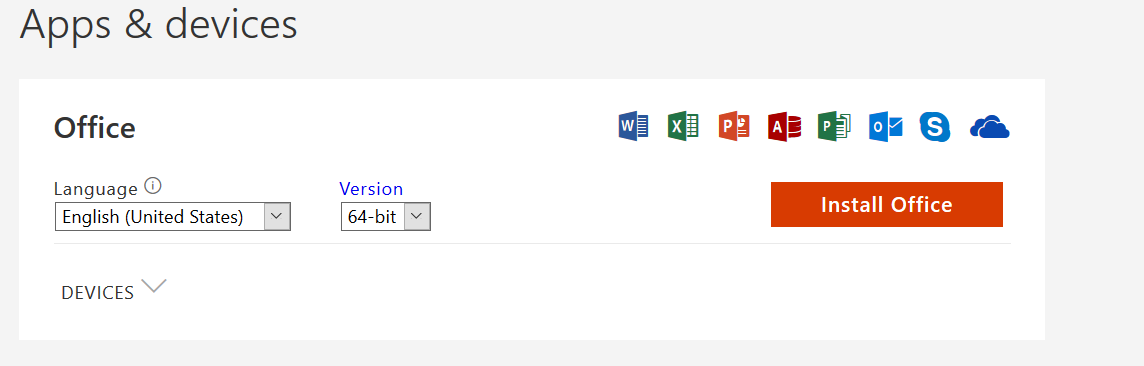This screenshot has width=1144, height=366.
Task: Click the Excel app icon
Action: coord(683,127)
